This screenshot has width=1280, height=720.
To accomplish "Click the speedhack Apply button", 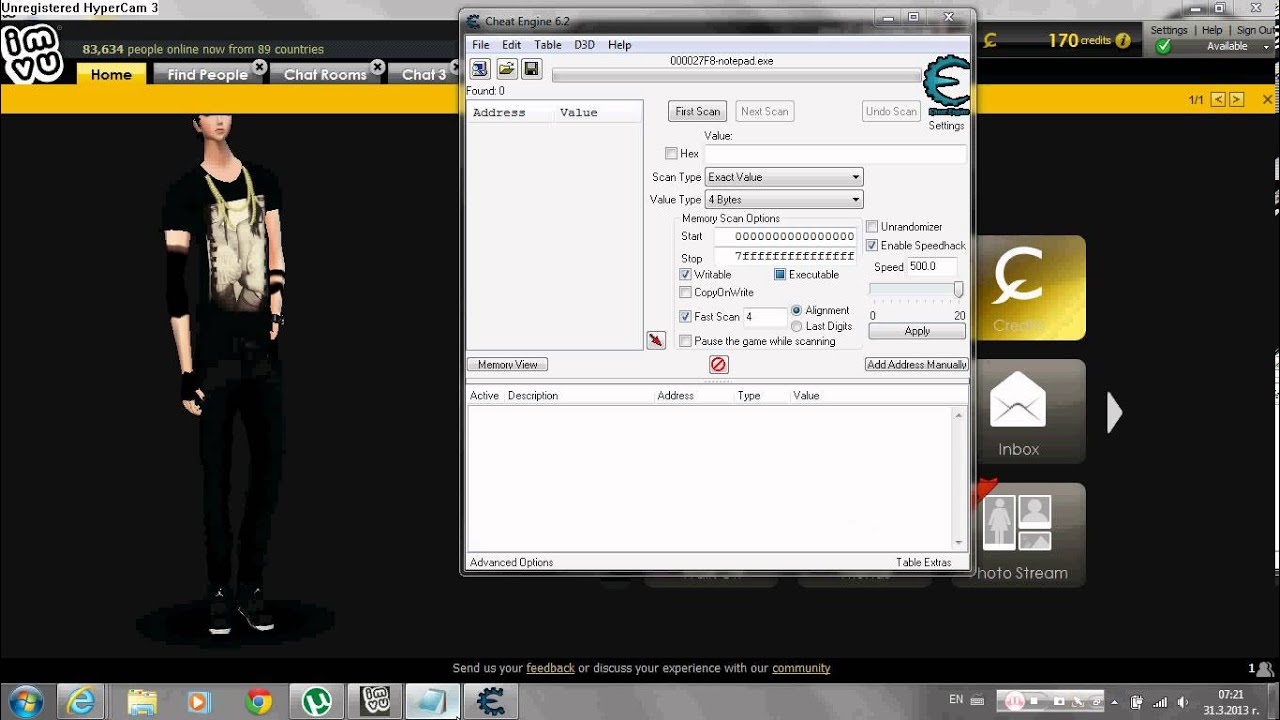I will 917,331.
